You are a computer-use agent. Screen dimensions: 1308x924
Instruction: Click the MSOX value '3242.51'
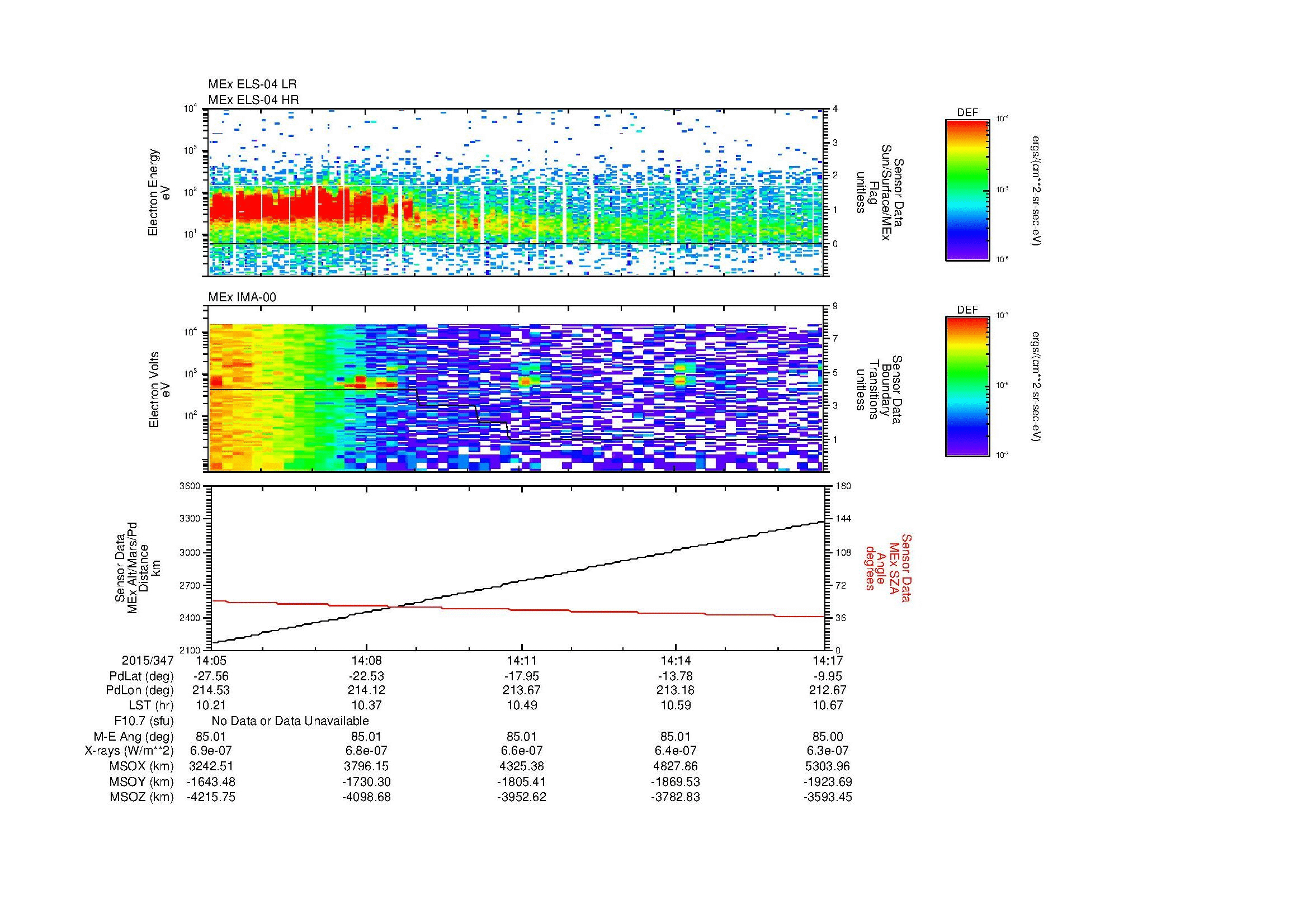(x=211, y=767)
